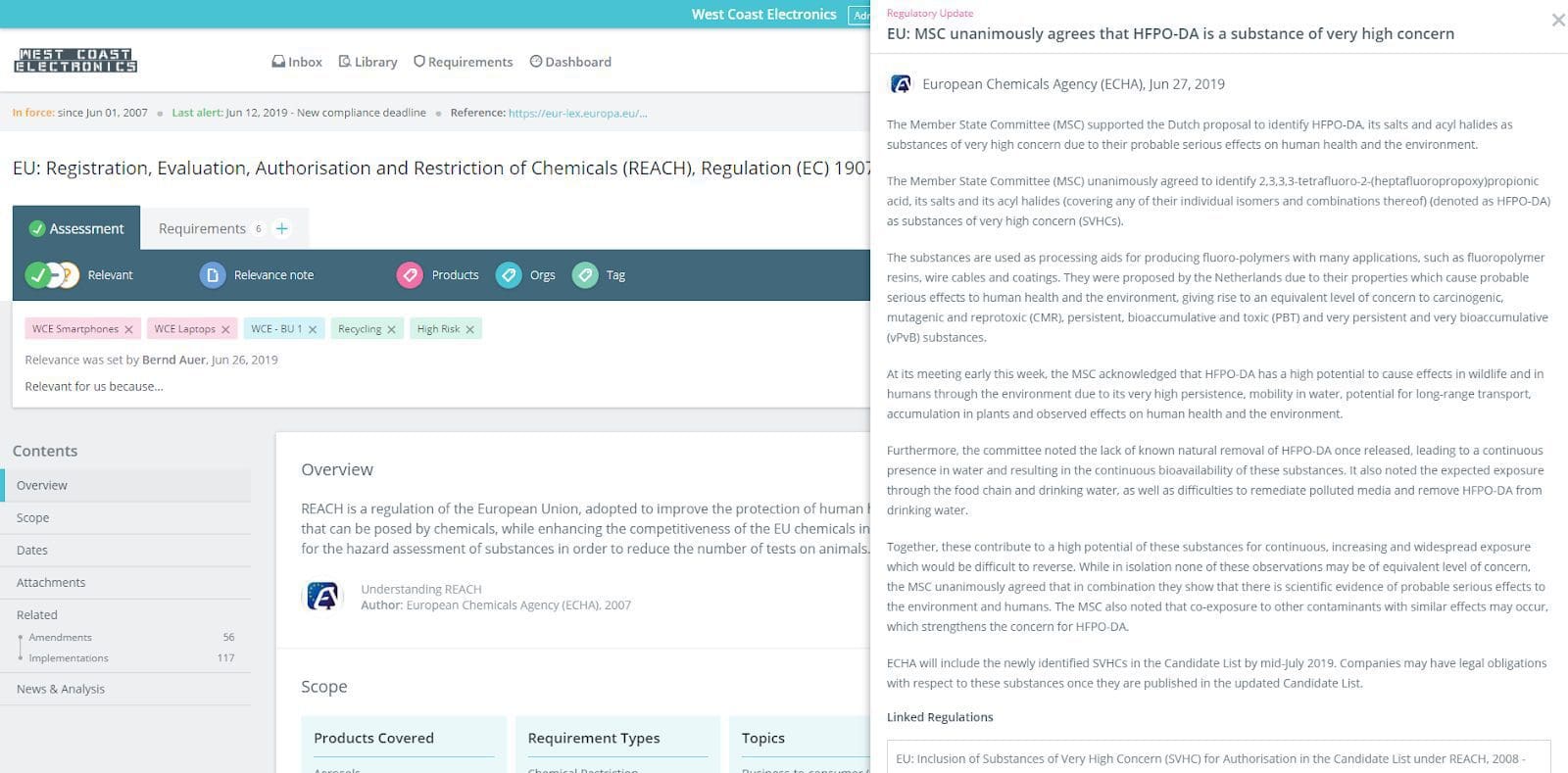Add a requirement with the plus icon
The width and height of the screenshot is (1568, 773).
click(x=282, y=228)
